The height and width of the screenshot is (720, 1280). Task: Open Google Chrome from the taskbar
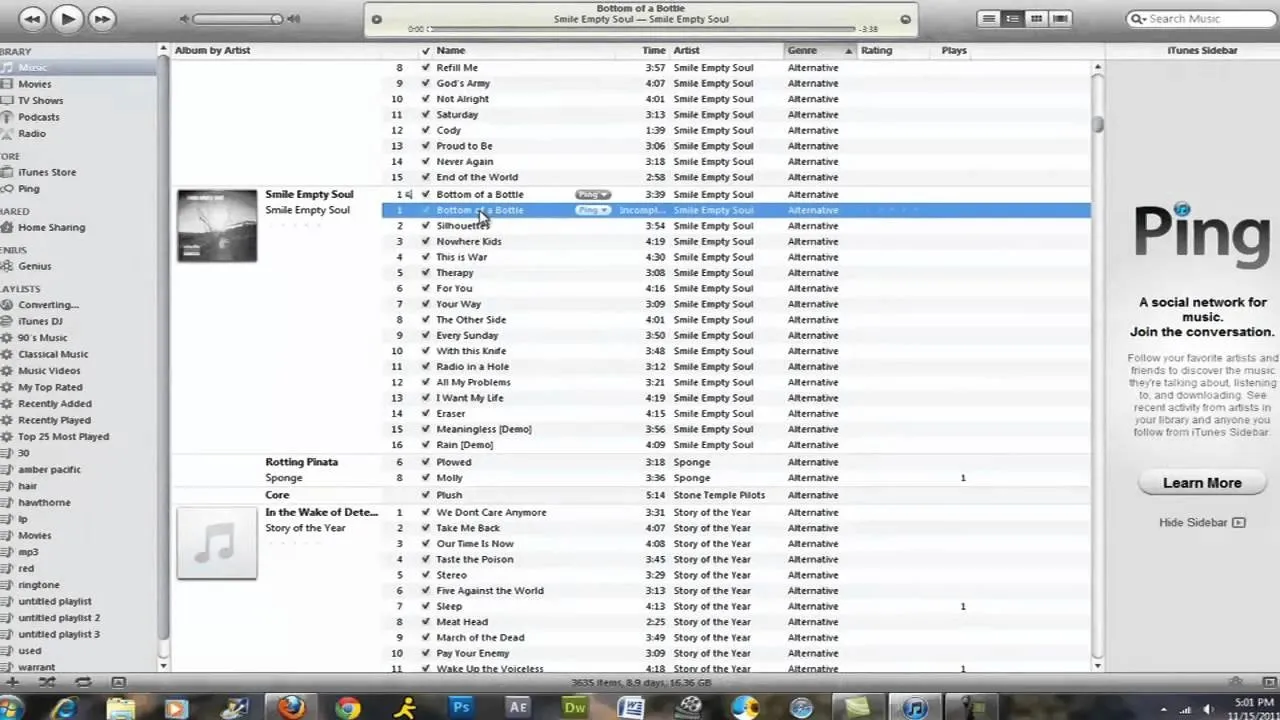point(348,707)
